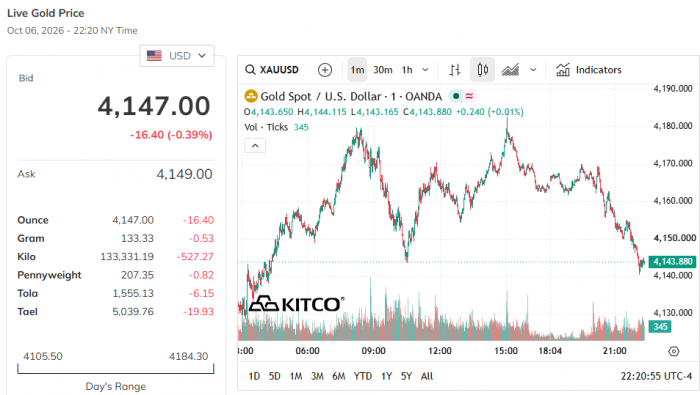The width and height of the screenshot is (700, 395).
Task: Toggle the 30m interval button
Action: pos(383,70)
